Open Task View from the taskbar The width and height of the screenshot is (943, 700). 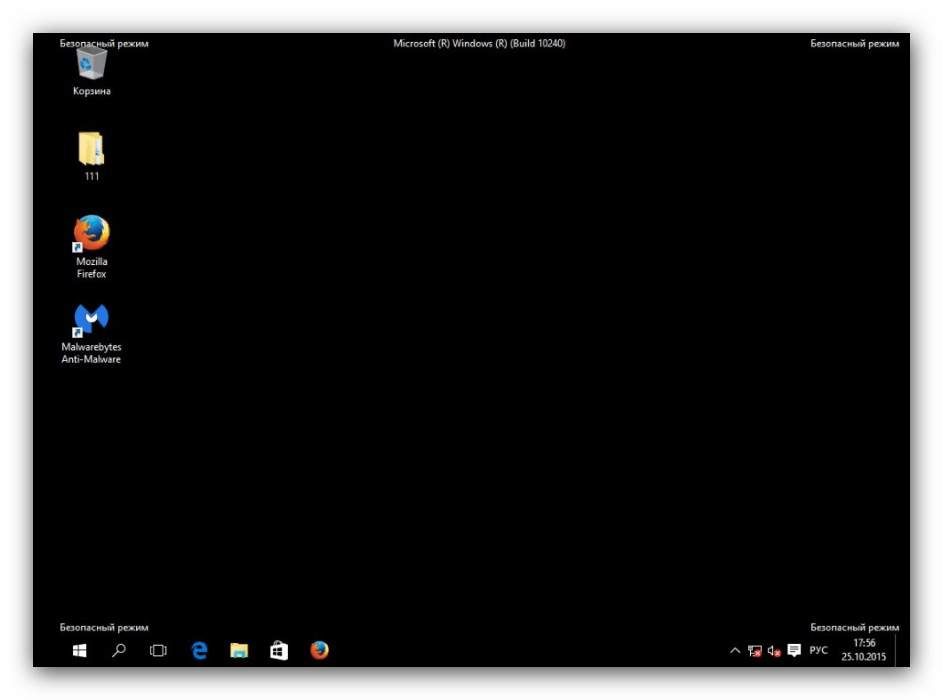158,651
